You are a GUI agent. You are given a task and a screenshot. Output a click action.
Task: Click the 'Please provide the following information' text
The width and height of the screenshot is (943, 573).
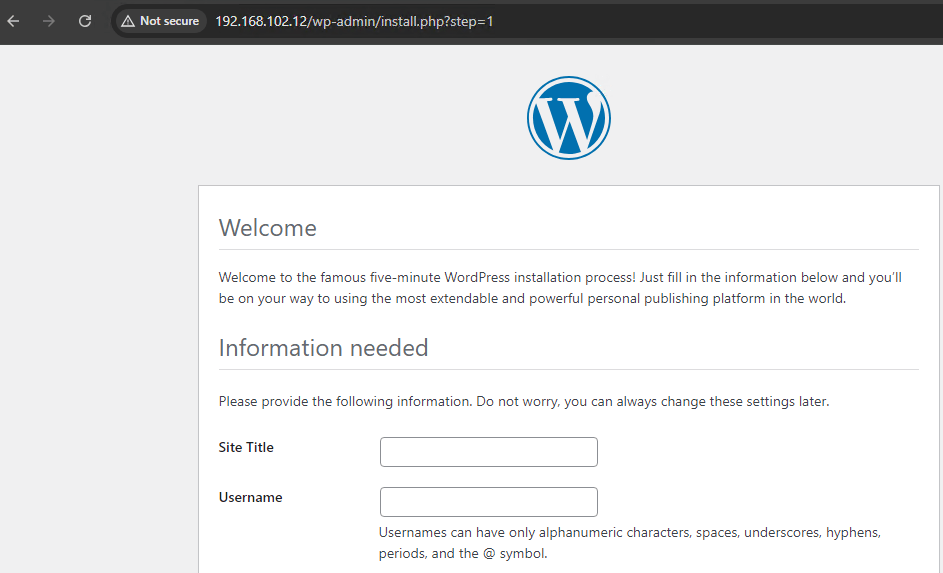(x=524, y=402)
